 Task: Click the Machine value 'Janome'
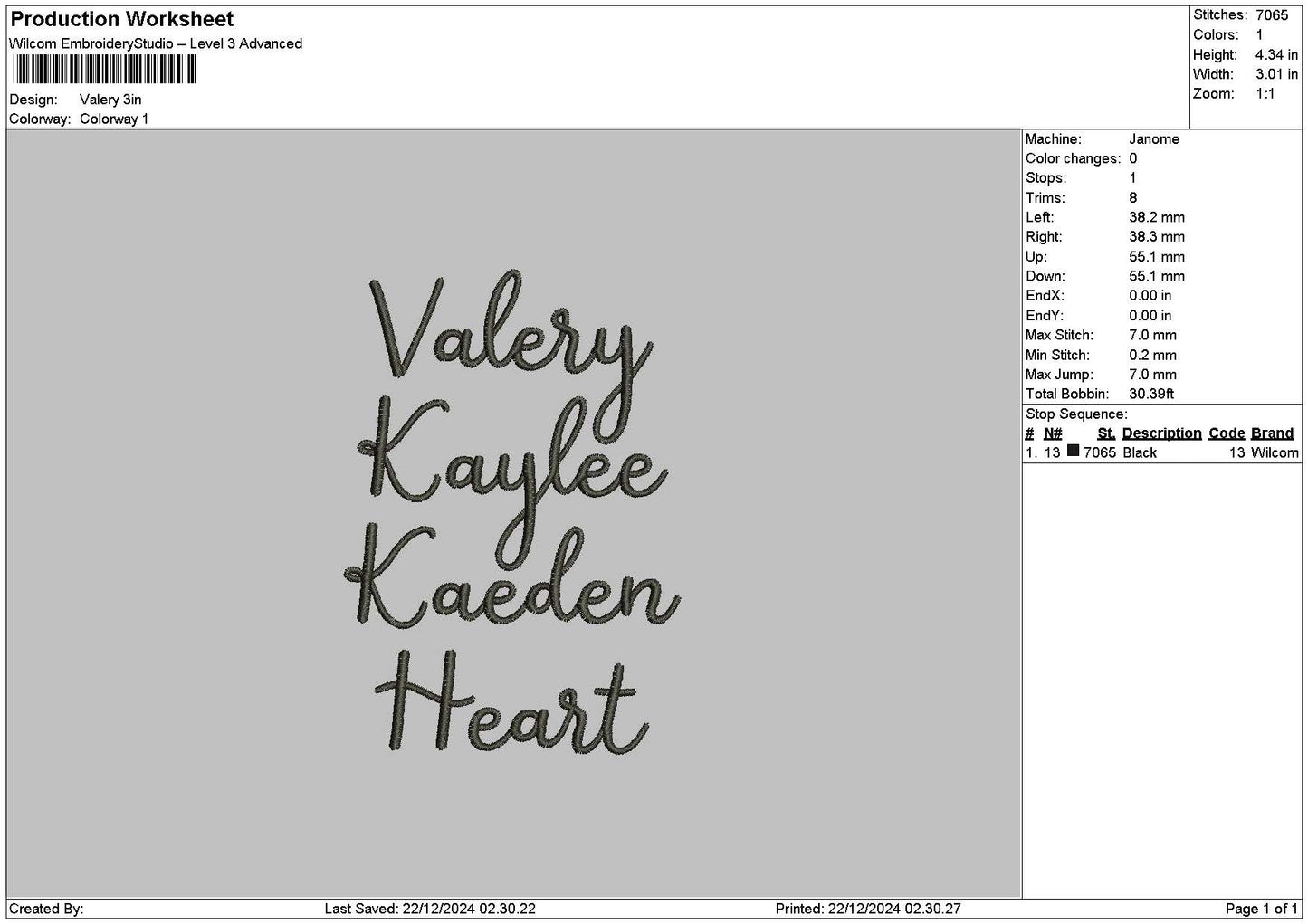(x=1154, y=139)
